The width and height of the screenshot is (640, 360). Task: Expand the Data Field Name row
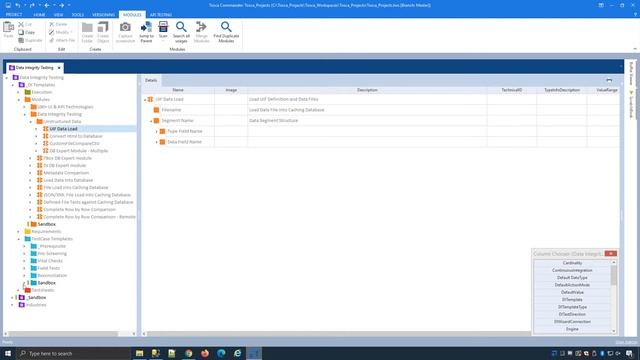click(157, 142)
